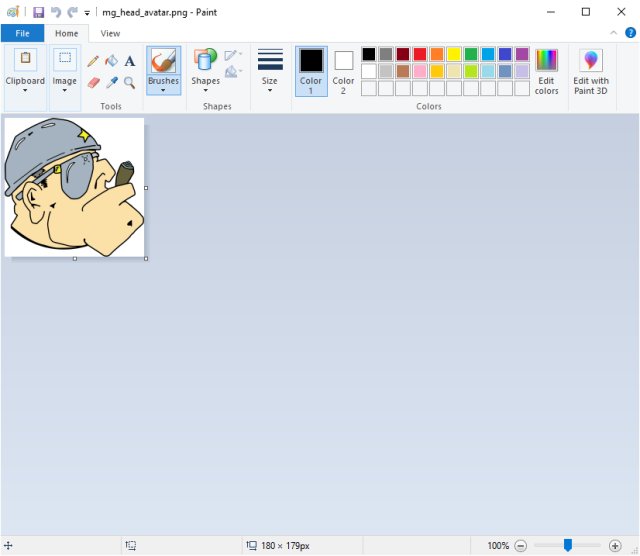Open Edit with Paint 3D
640x556 pixels.
591,72
